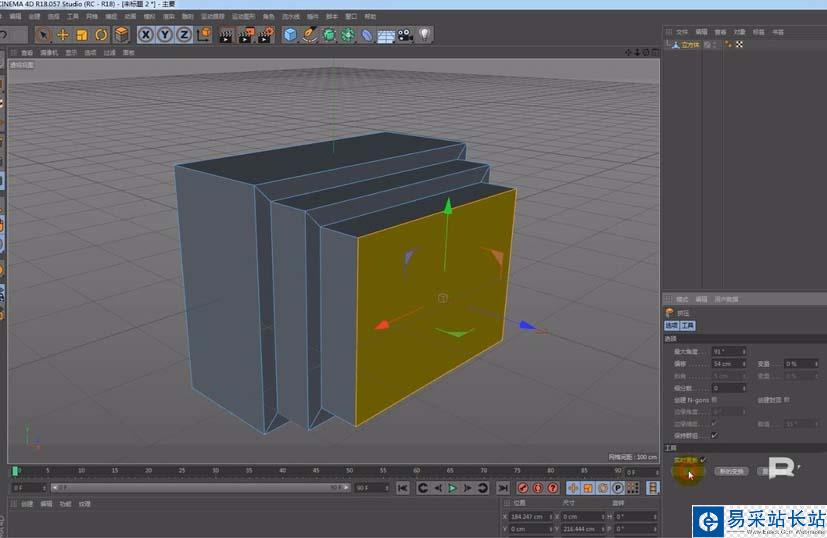Image resolution: width=827 pixels, height=538 pixels.
Task: Toggle the 保持群组 checkbox
Action: (713, 435)
